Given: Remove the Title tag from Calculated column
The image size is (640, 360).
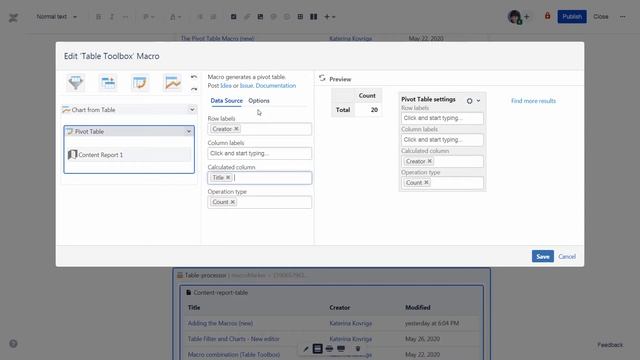Looking at the screenshot, I should pyautogui.click(x=228, y=178).
